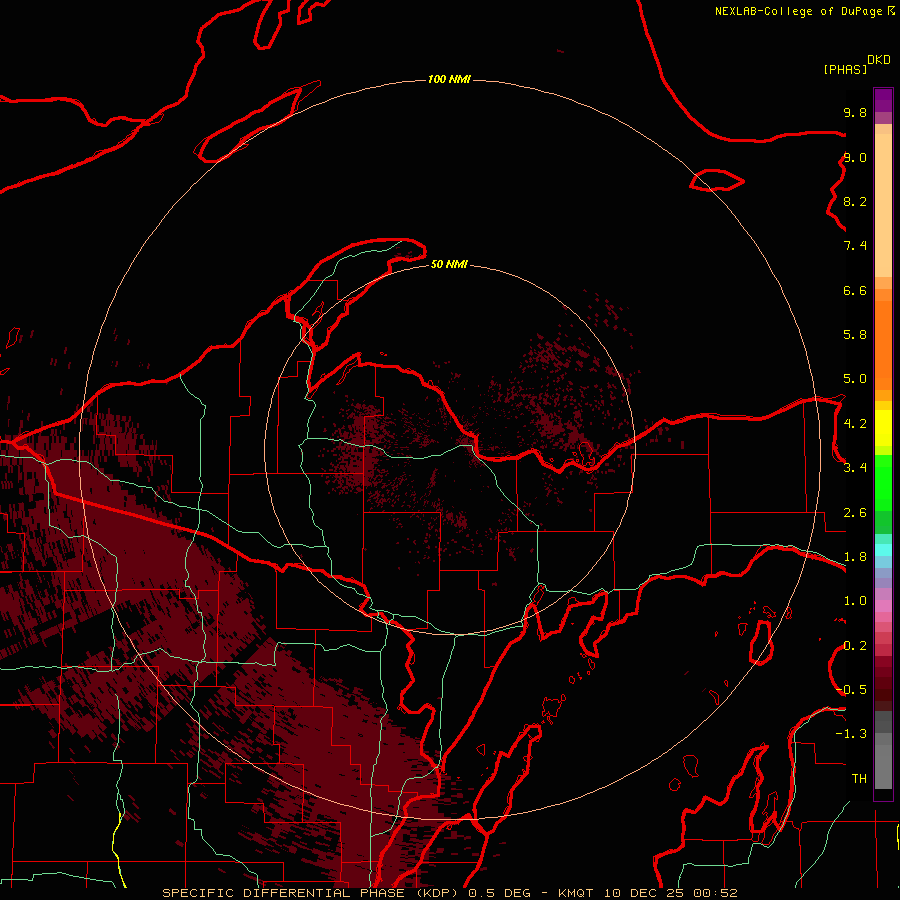900x900 pixels.
Task: Click the DKD unit label above the scale
Action: pos(879,60)
